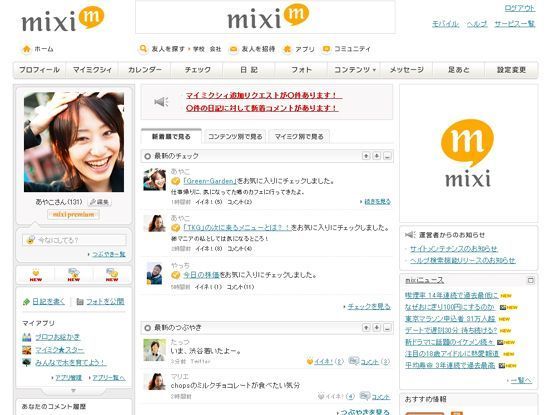The image size is (550, 415).
Task: Open the サービス一覧 link
Action: point(515,24)
